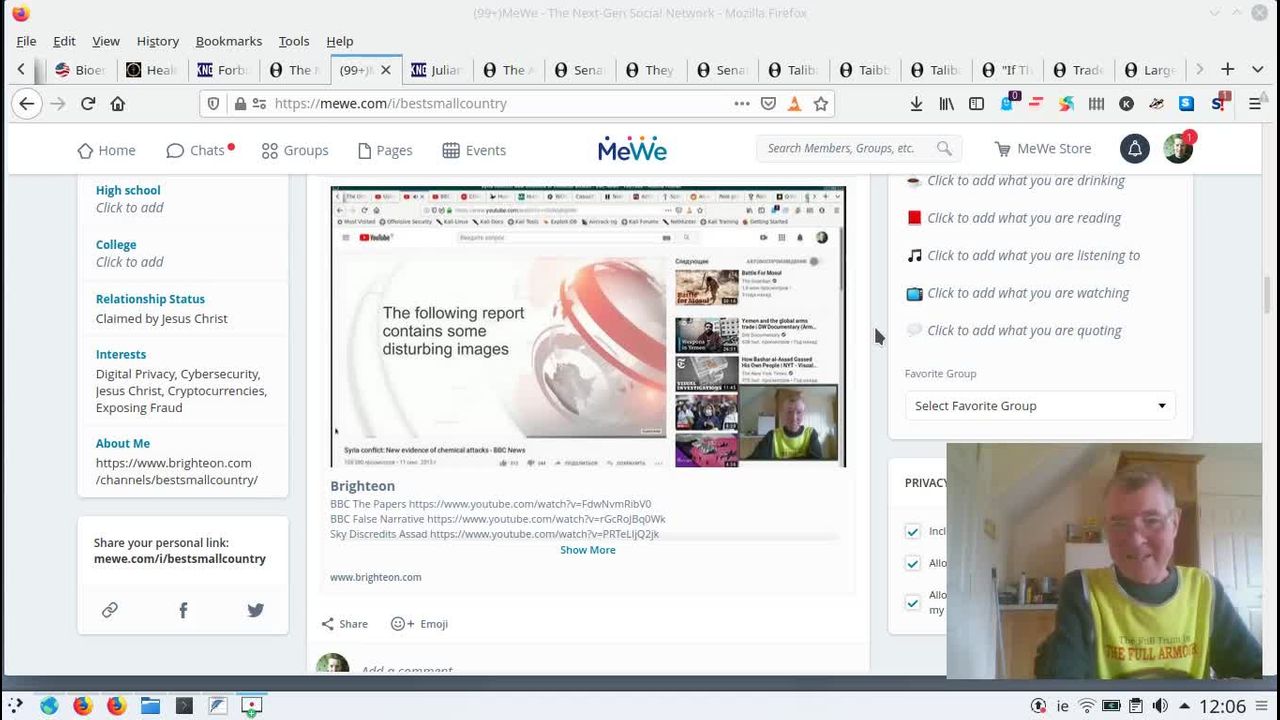
Task: Toggle the first privacy checkbox
Action: coord(912,532)
